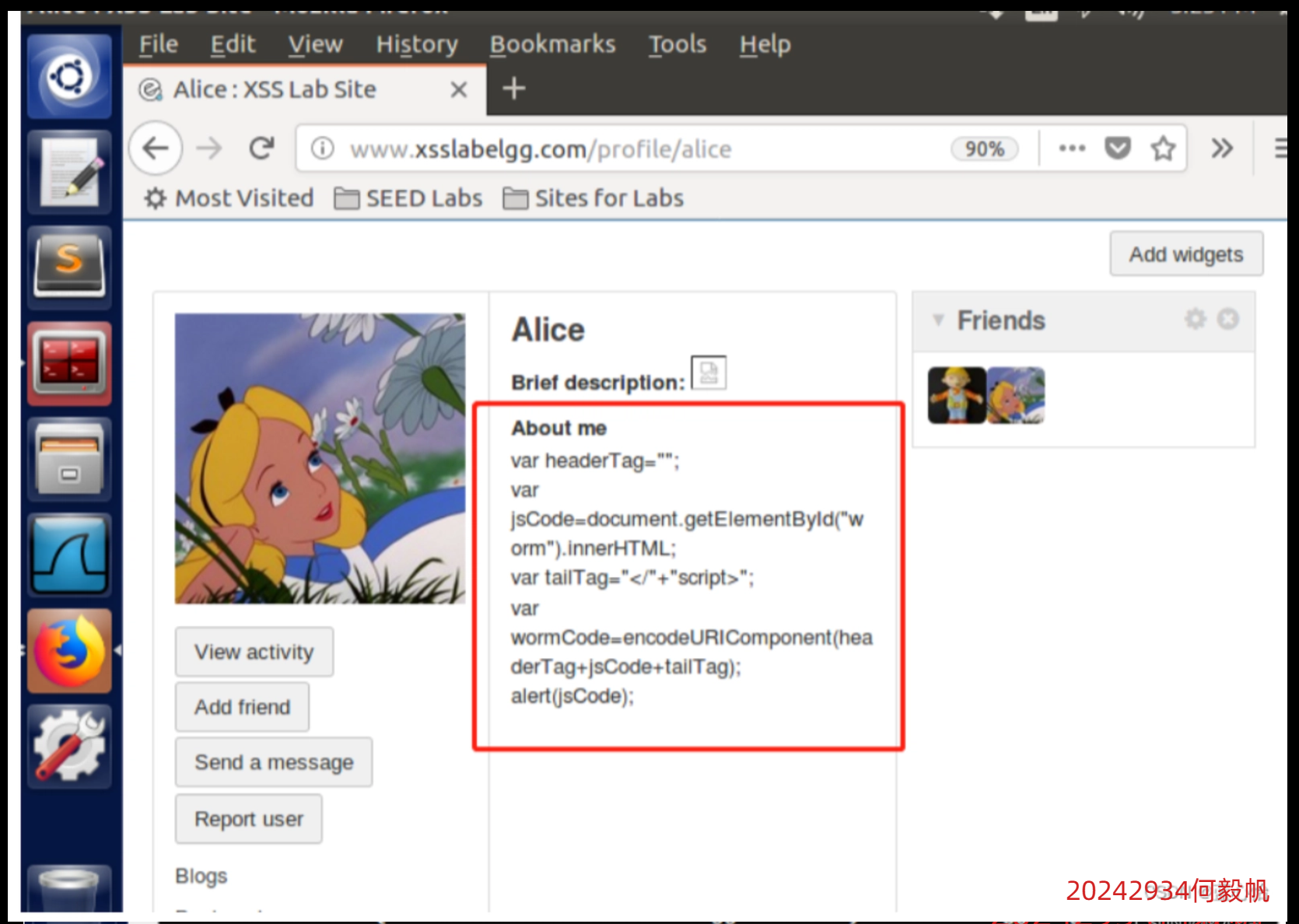The height and width of the screenshot is (924, 1299).
Task: Open Most Visited bookmarks
Action: click(x=229, y=198)
